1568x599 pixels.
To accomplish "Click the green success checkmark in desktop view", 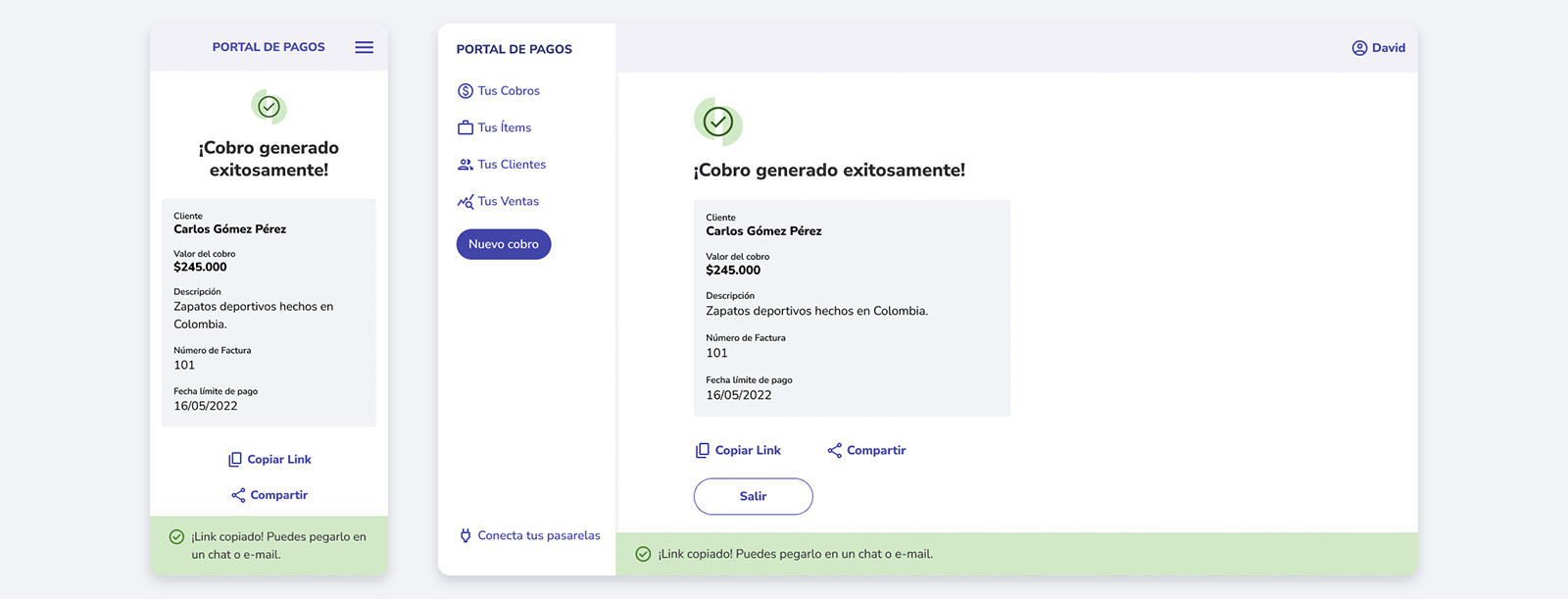I will point(718,122).
